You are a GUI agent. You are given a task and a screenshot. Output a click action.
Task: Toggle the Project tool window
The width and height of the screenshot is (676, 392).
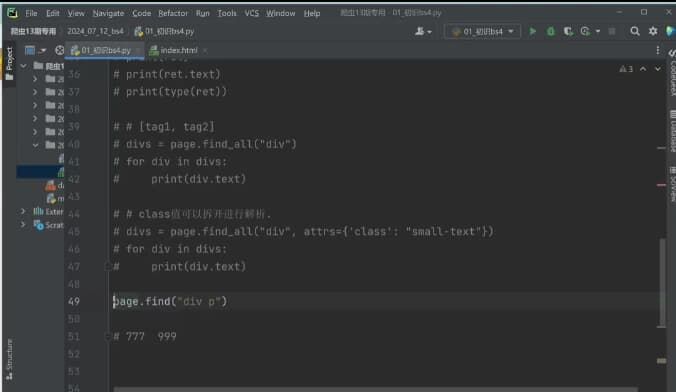point(9,63)
